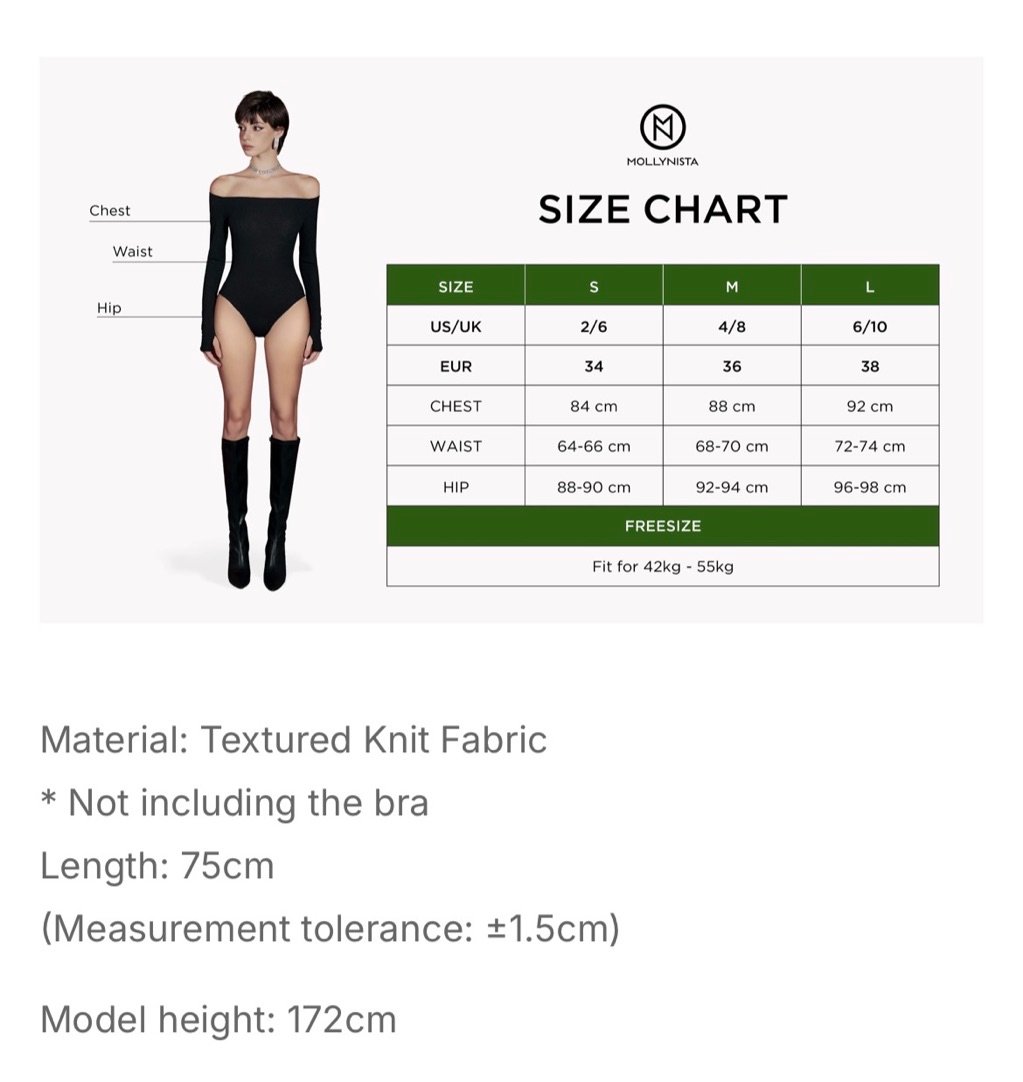
Task: Click the Fit for 42kg - 55kg row
Action: tap(663, 566)
